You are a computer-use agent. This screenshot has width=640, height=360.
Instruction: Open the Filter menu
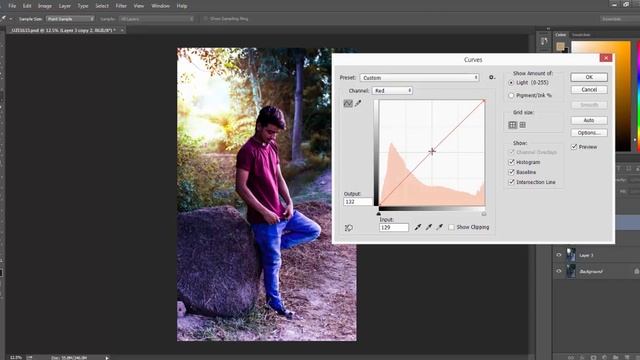tap(121, 6)
